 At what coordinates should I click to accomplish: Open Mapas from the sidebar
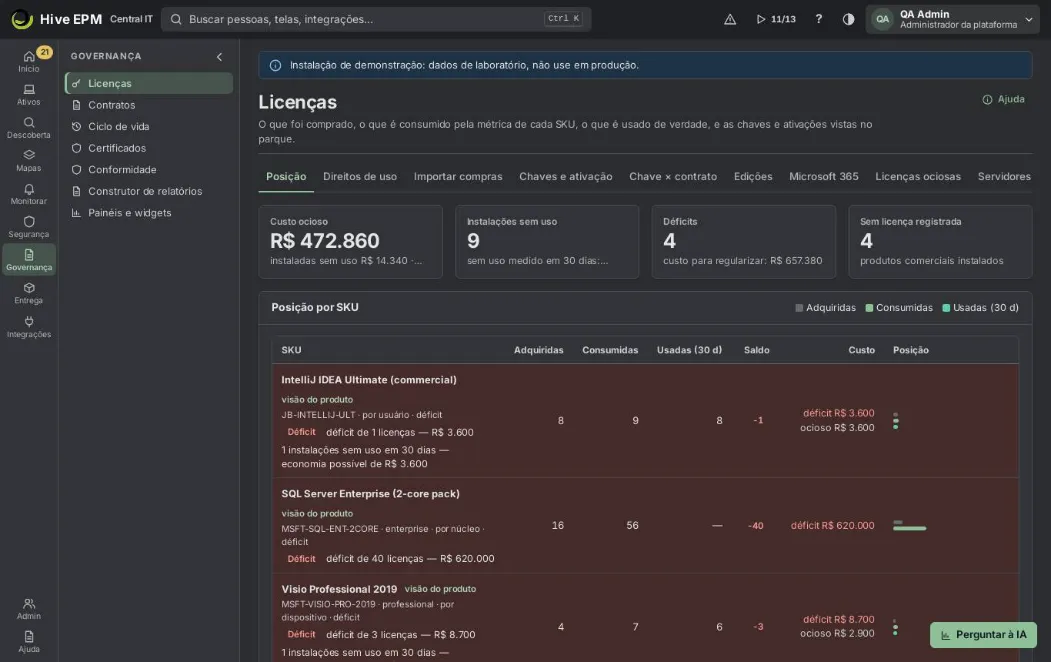pos(29,160)
